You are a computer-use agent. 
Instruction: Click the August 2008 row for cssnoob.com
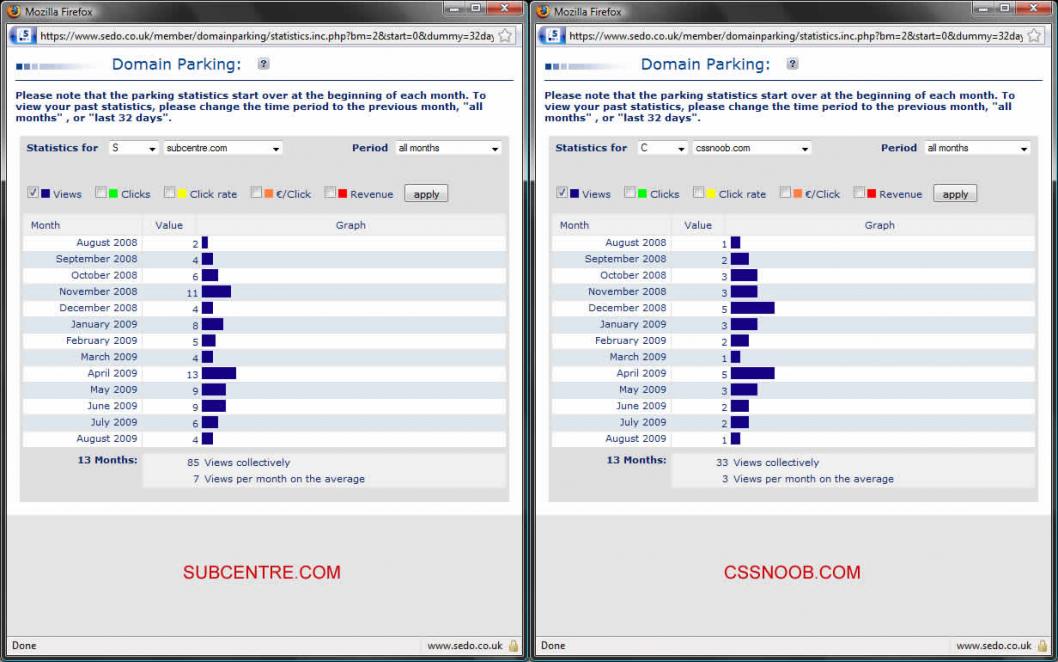point(794,242)
